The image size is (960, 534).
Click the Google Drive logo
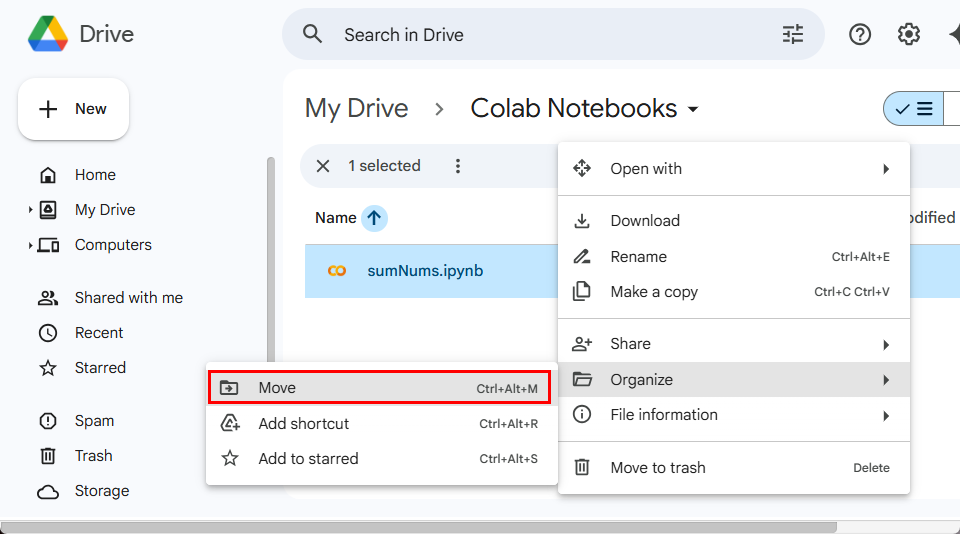pos(48,34)
